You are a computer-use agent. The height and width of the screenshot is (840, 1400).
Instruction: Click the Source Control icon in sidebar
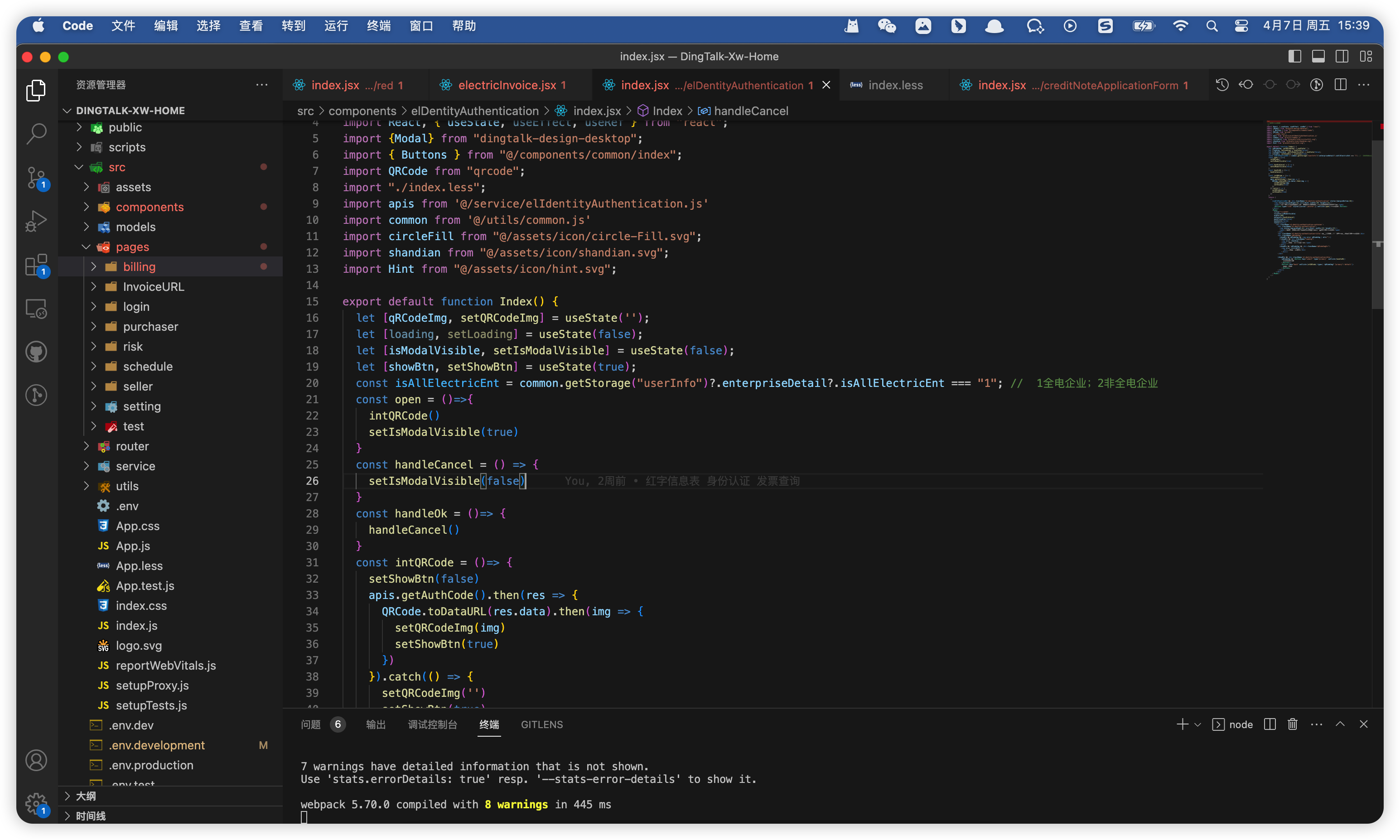point(35,178)
